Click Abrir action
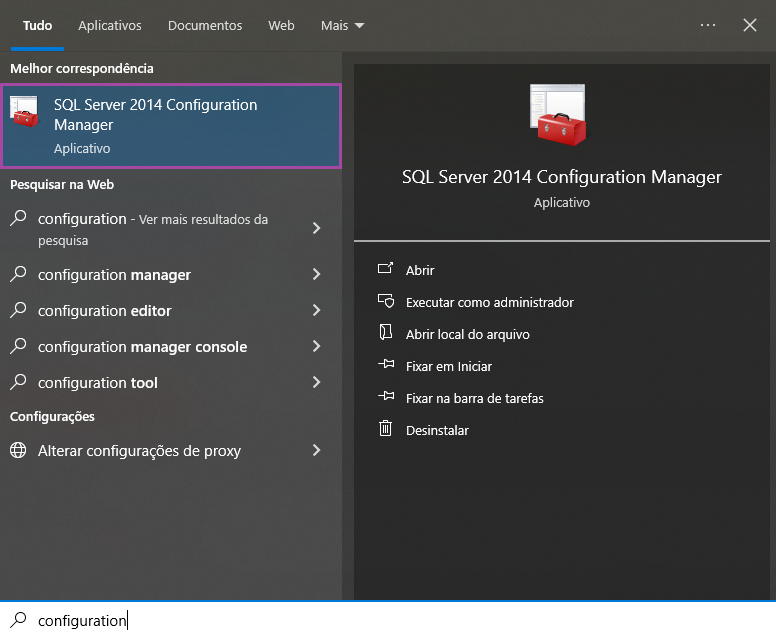The image size is (776, 633). point(420,270)
